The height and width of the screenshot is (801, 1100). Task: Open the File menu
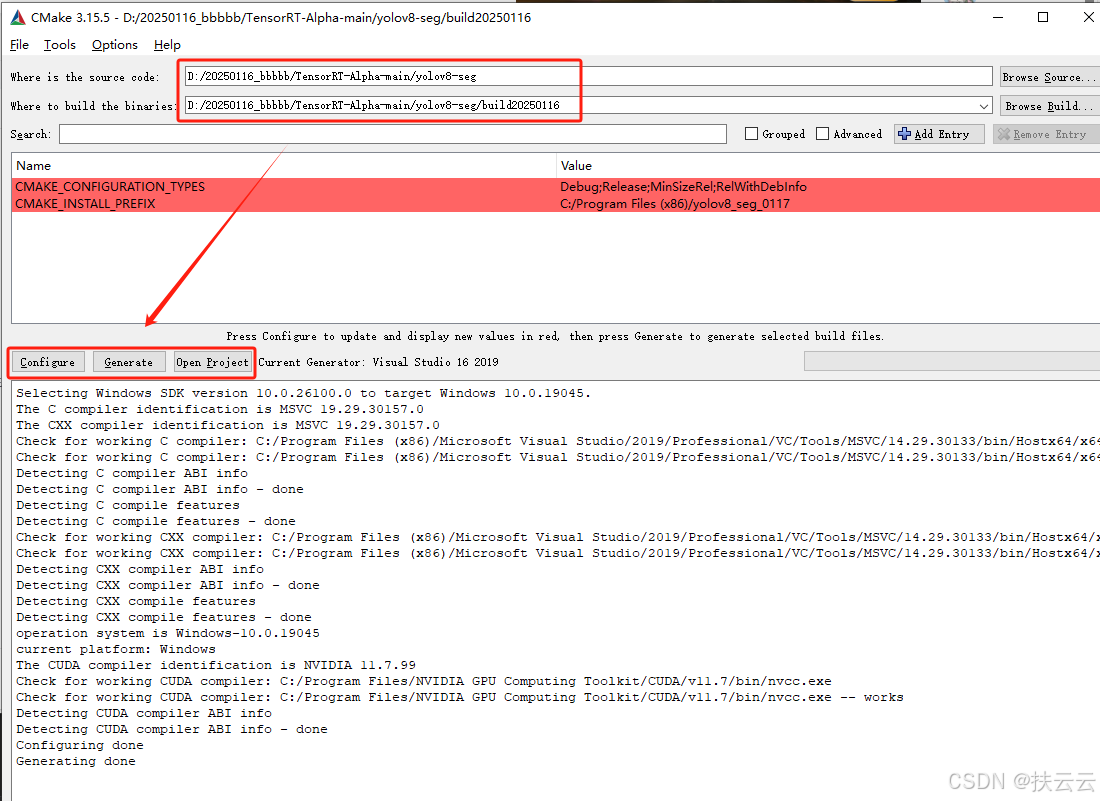20,45
